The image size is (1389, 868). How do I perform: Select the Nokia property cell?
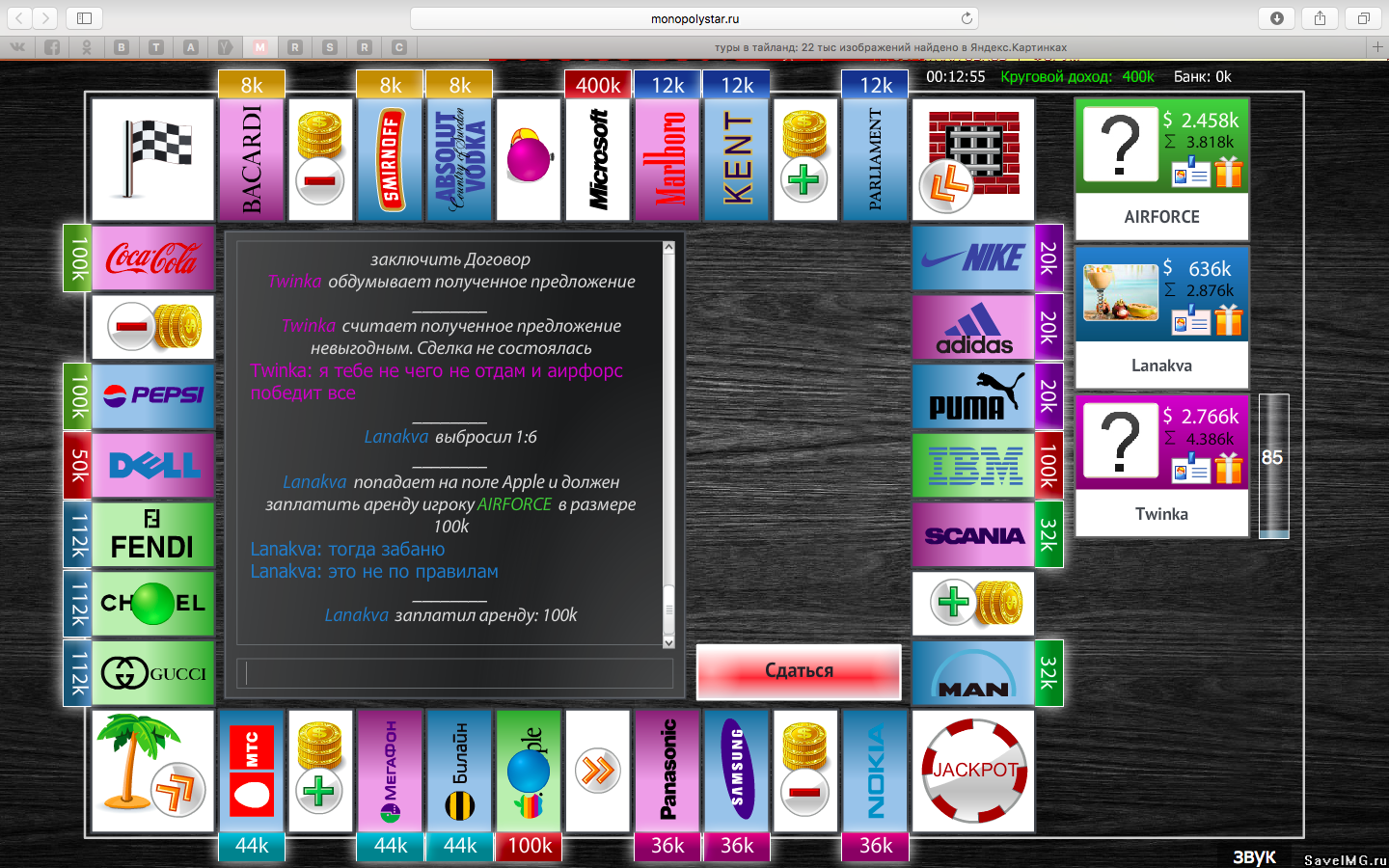(877, 772)
